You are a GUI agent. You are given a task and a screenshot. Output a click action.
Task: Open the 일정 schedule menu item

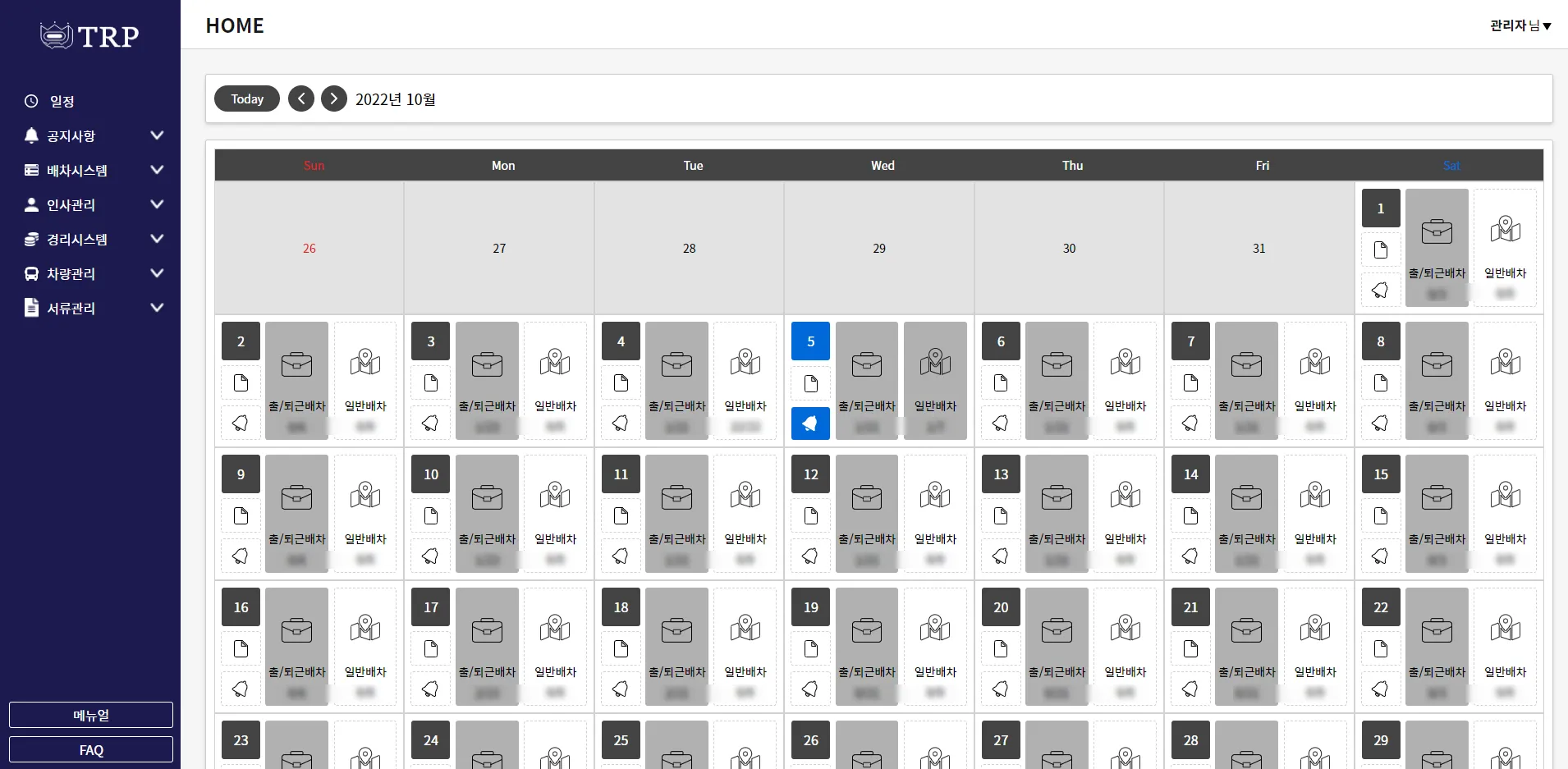pos(62,101)
